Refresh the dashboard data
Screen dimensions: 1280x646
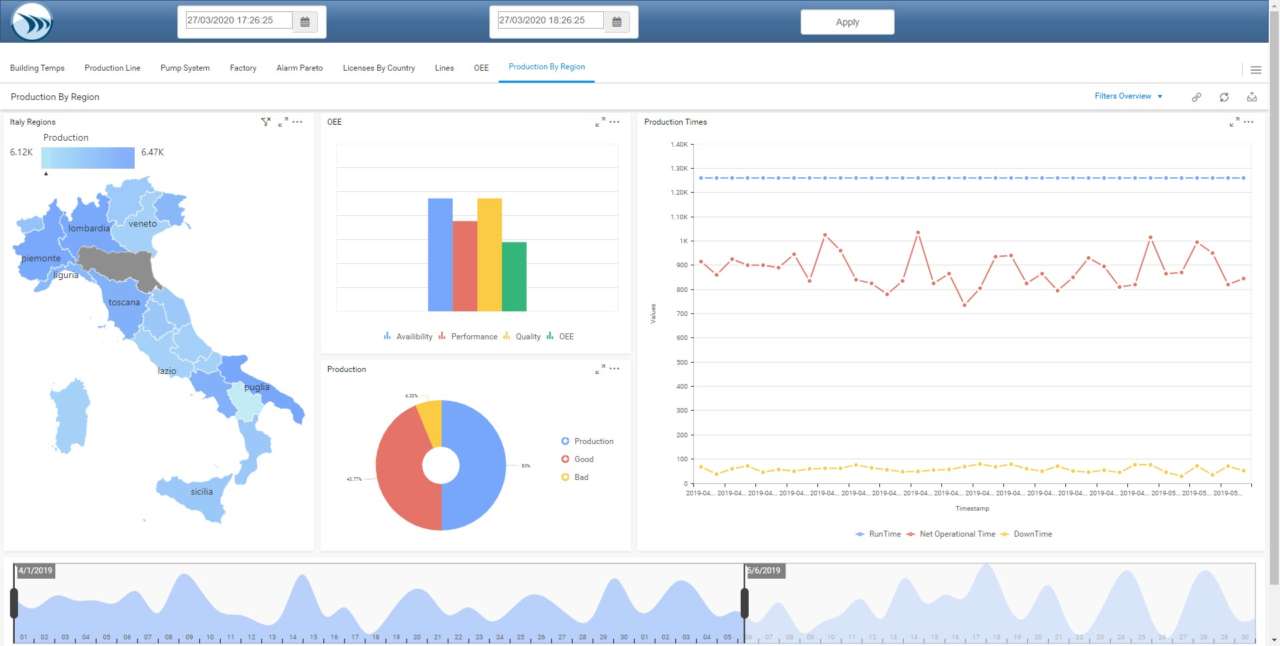1224,97
